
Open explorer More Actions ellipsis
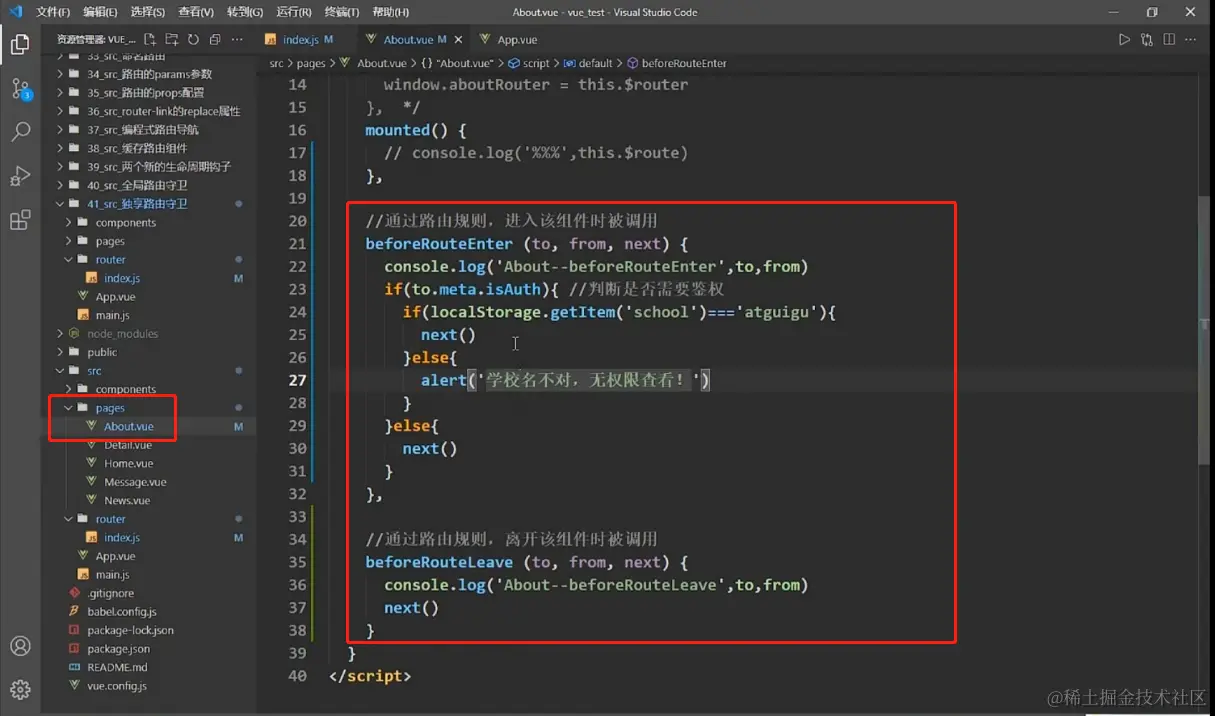click(237, 39)
